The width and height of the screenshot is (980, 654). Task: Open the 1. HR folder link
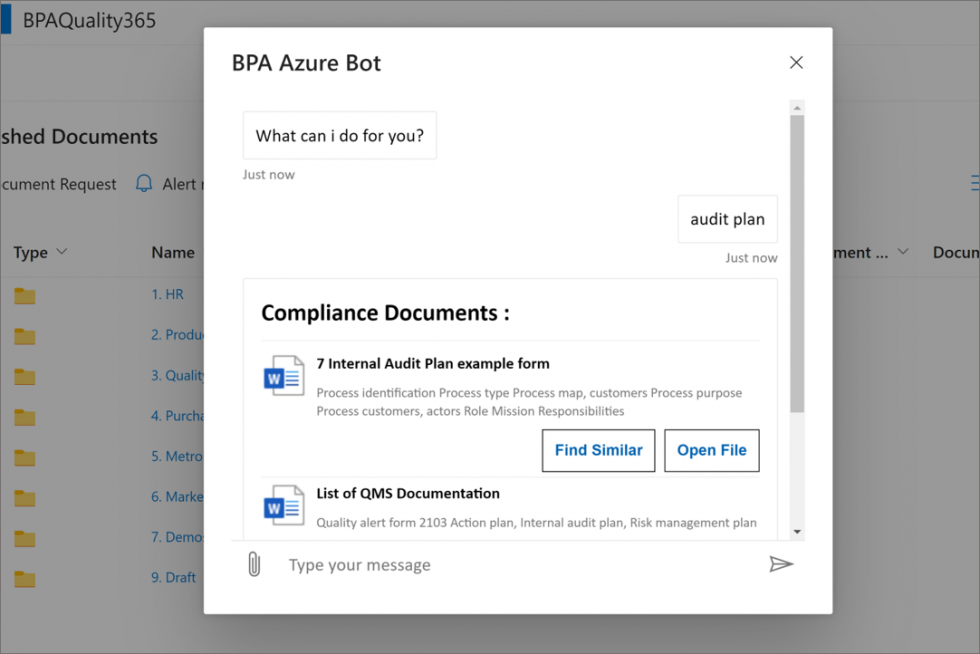click(x=167, y=294)
